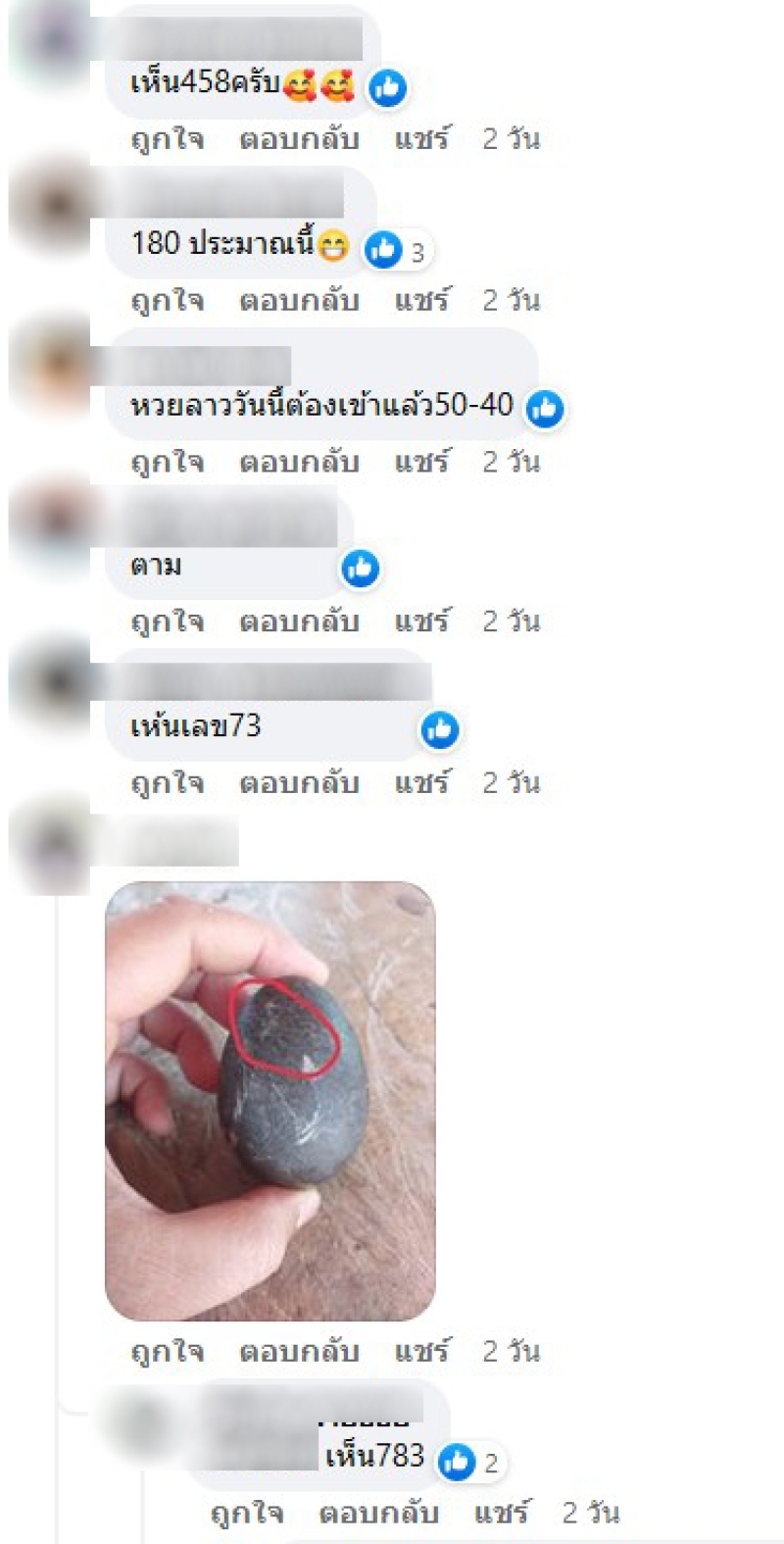Open like reaction on เห็นเลข73 comment
This screenshot has width=784, height=1544.
pyautogui.click(x=440, y=730)
